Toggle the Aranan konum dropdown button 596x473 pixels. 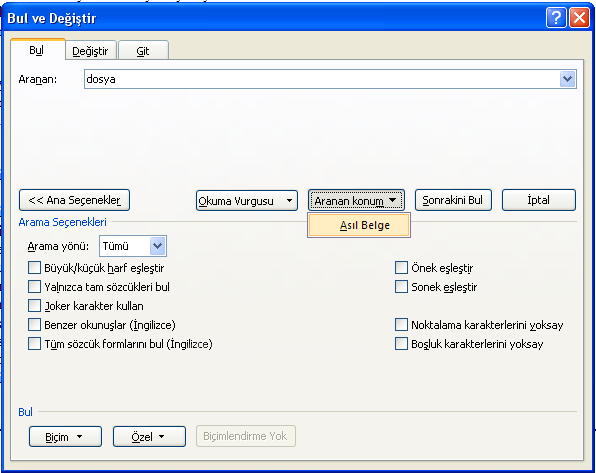pos(356,200)
